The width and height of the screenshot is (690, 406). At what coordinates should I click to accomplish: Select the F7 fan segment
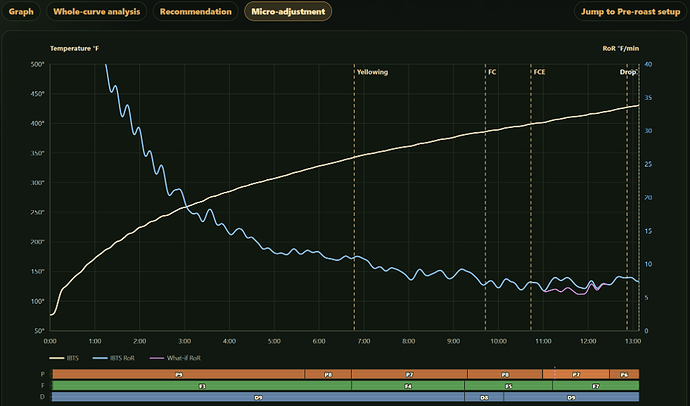click(596, 386)
